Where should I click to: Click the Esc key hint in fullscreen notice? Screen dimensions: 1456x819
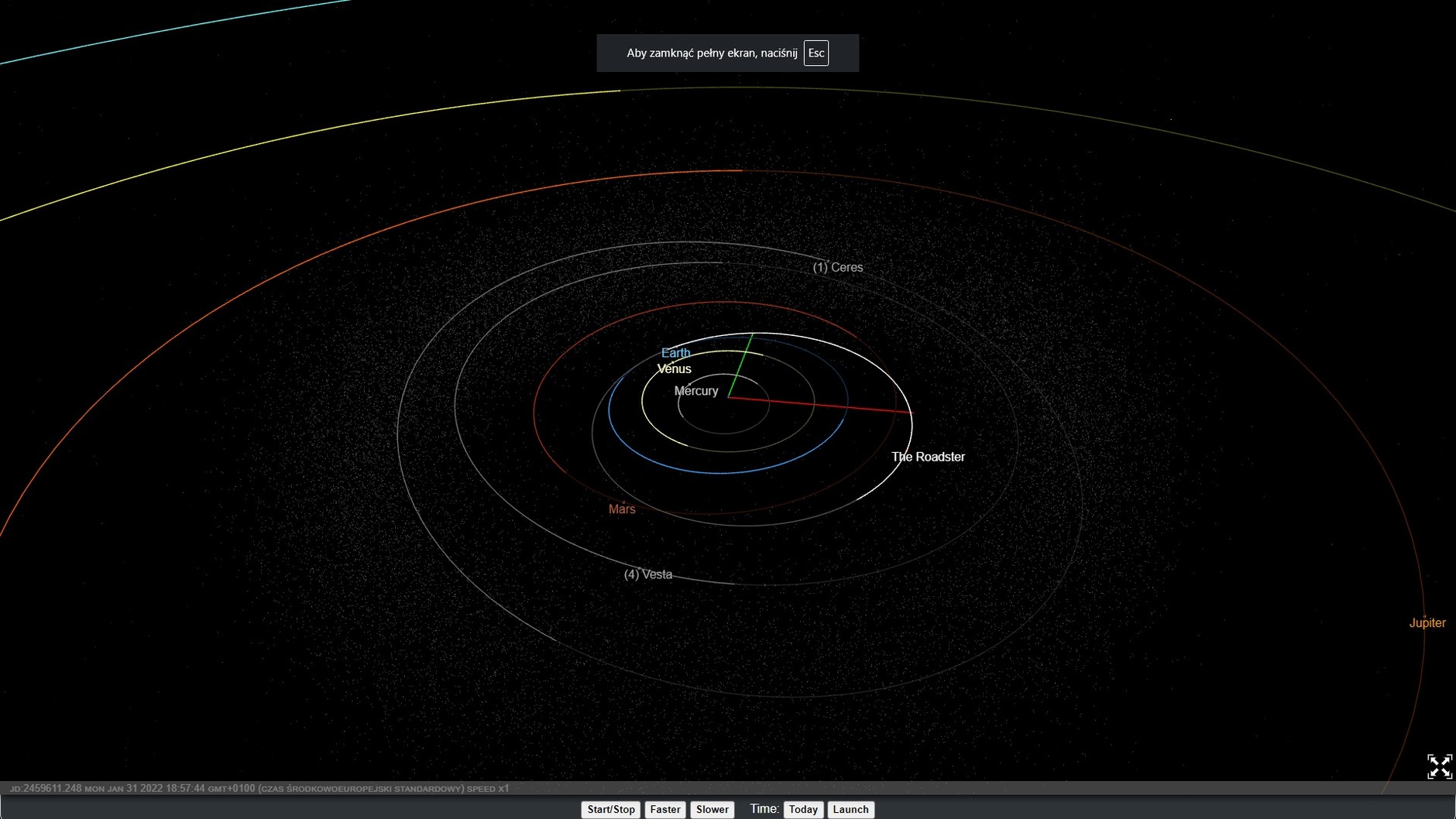816,53
